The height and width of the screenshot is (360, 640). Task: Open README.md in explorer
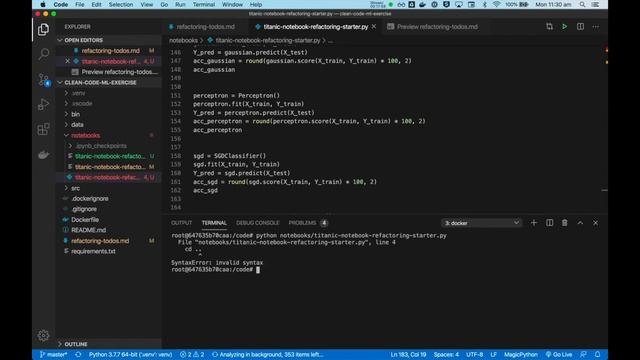(88, 230)
